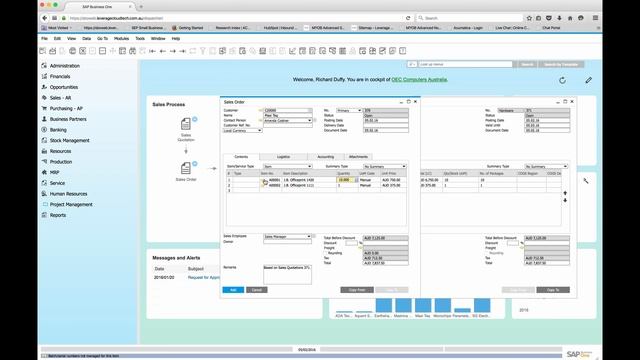Switch to the Logistics tab
Screen dimensions: 640x360
pos(283,157)
